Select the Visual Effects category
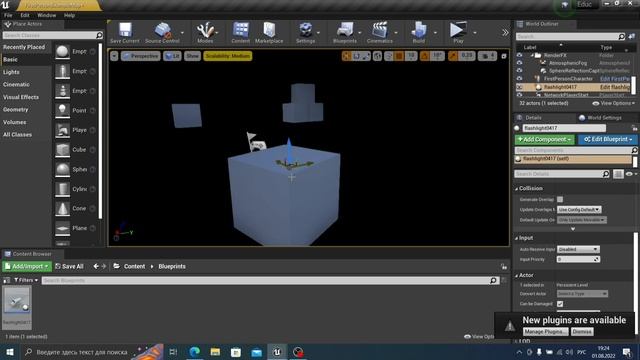Image resolution: width=640 pixels, height=360 pixels. [21, 97]
